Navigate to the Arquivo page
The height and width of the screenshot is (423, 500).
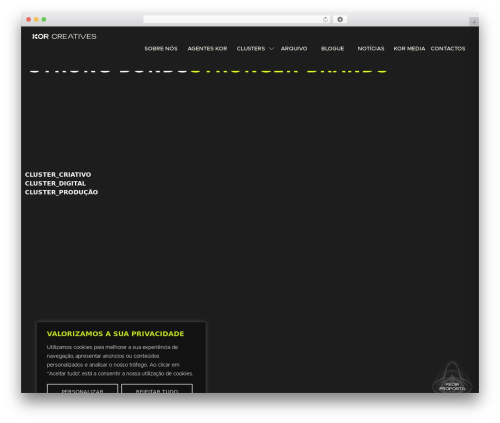294,49
